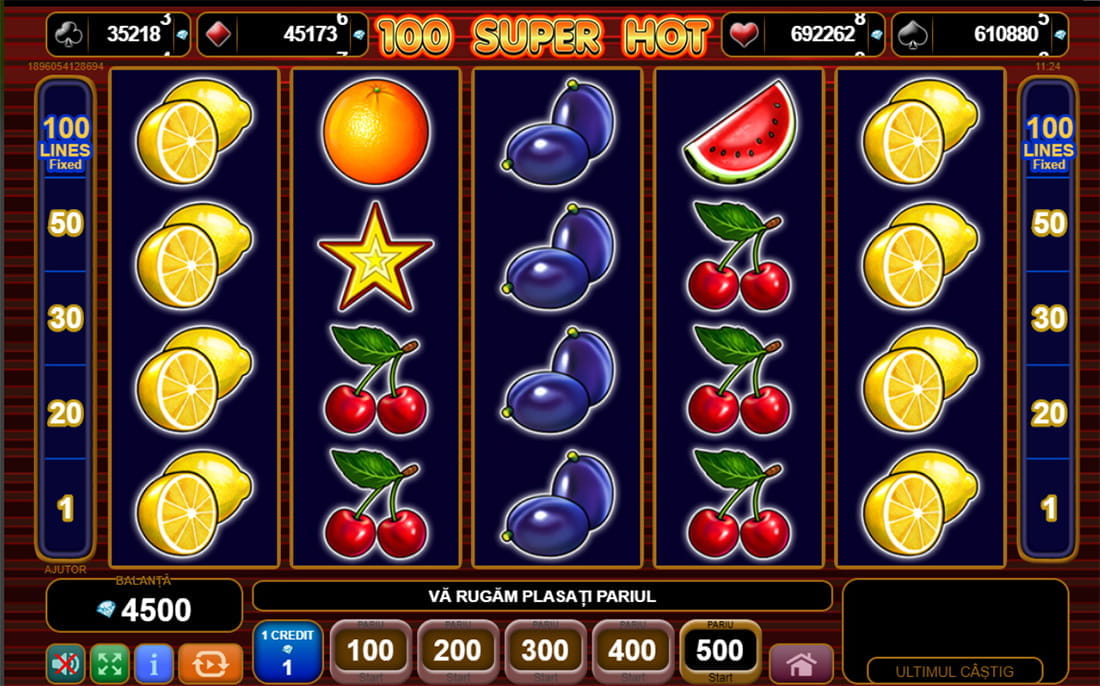
Task: Click the 50 lines marker on left panel
Action: [x=65, y=223]
